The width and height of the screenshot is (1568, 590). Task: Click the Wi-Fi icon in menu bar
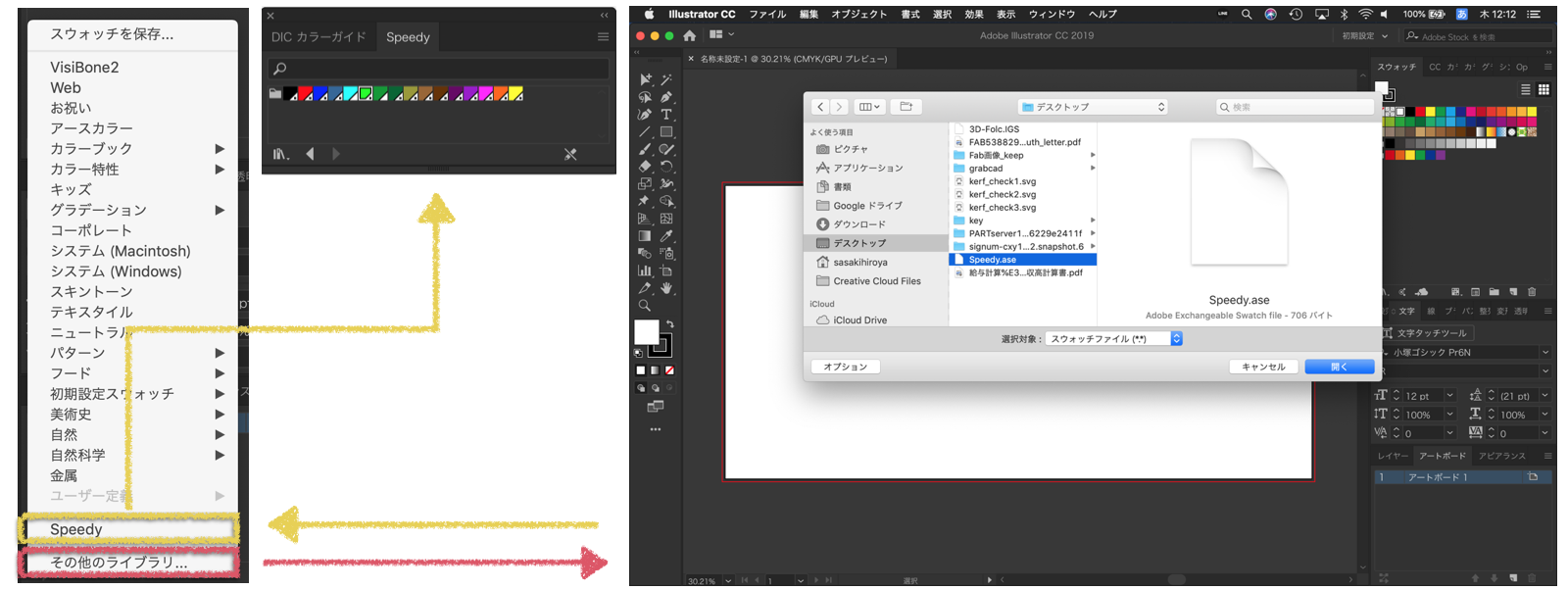(x=1365, y=14)
